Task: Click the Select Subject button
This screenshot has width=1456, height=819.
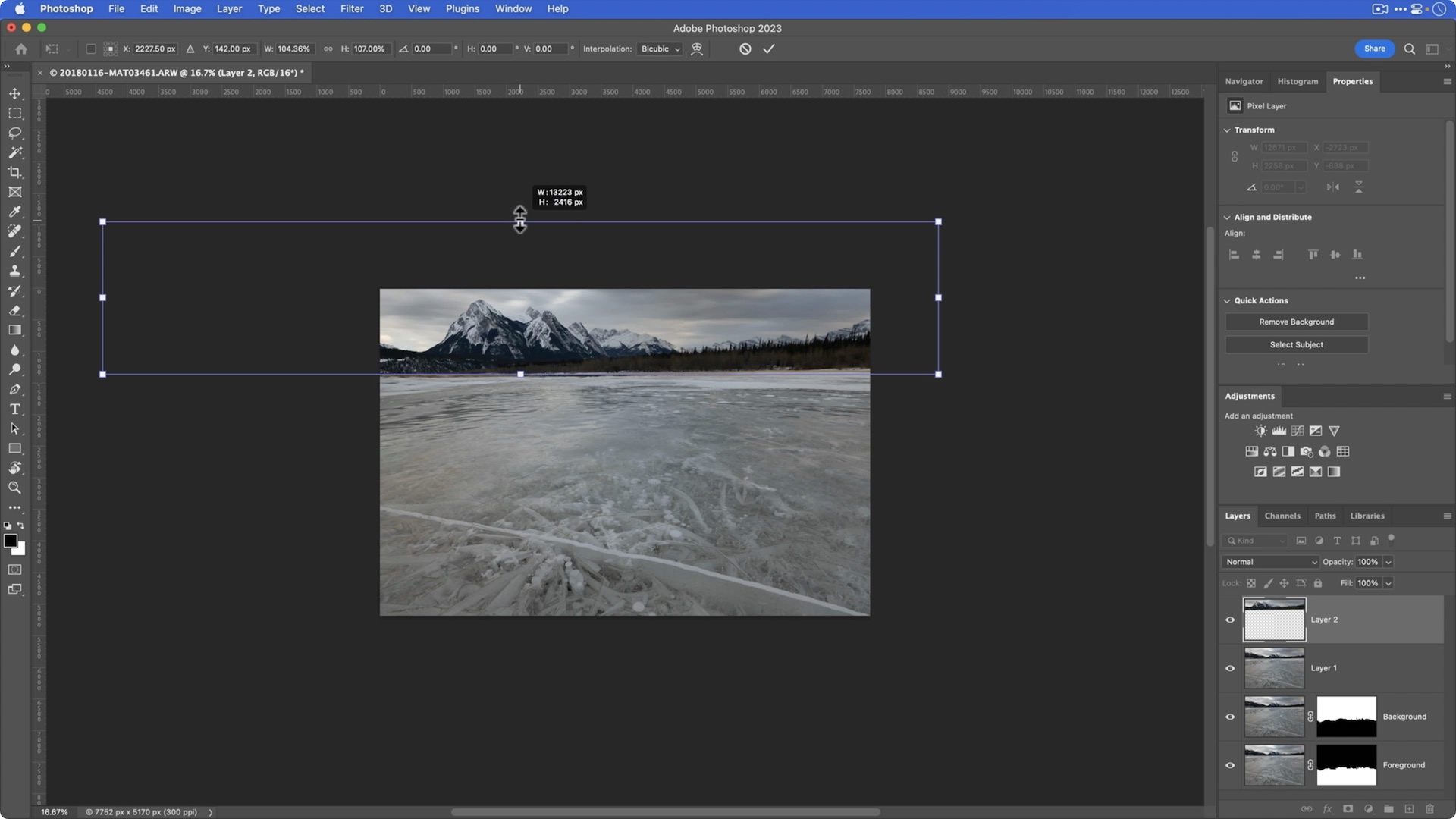Action: coord(1296,344)
